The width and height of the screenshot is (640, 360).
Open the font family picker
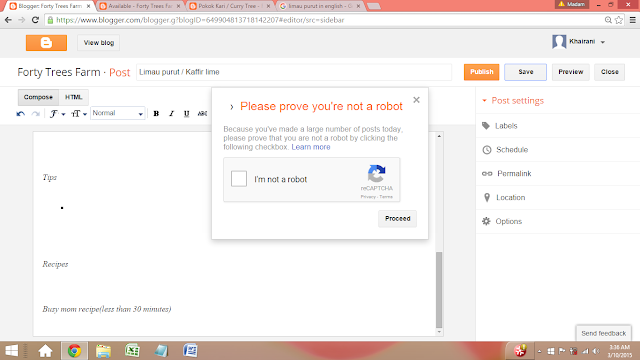57,114
